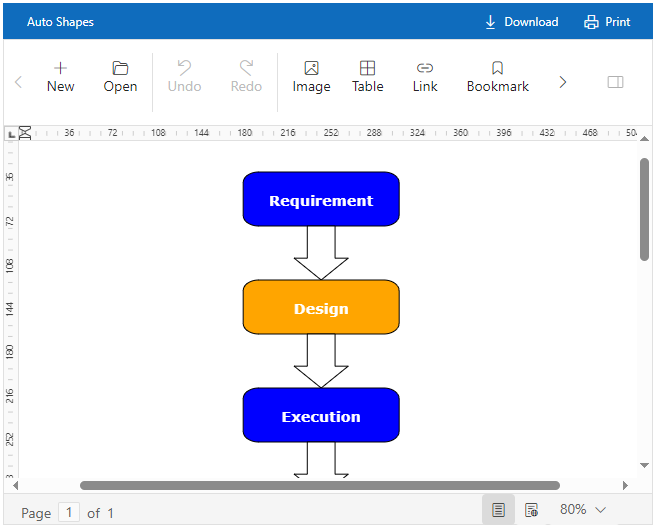Viewport: 656px width, 530px height.
Task: Click the tab stop selector in ruler corner
Action: click(x=11, y=134)
